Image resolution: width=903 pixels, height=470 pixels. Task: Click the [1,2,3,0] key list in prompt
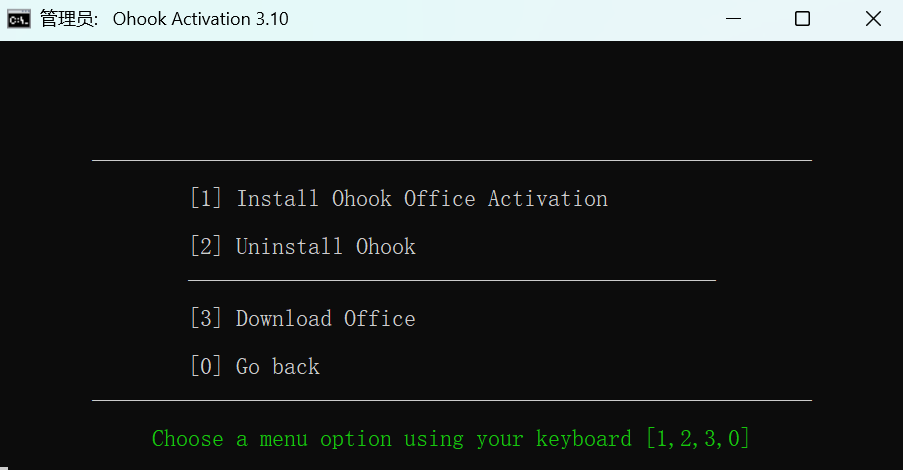(x=697, y=439)
